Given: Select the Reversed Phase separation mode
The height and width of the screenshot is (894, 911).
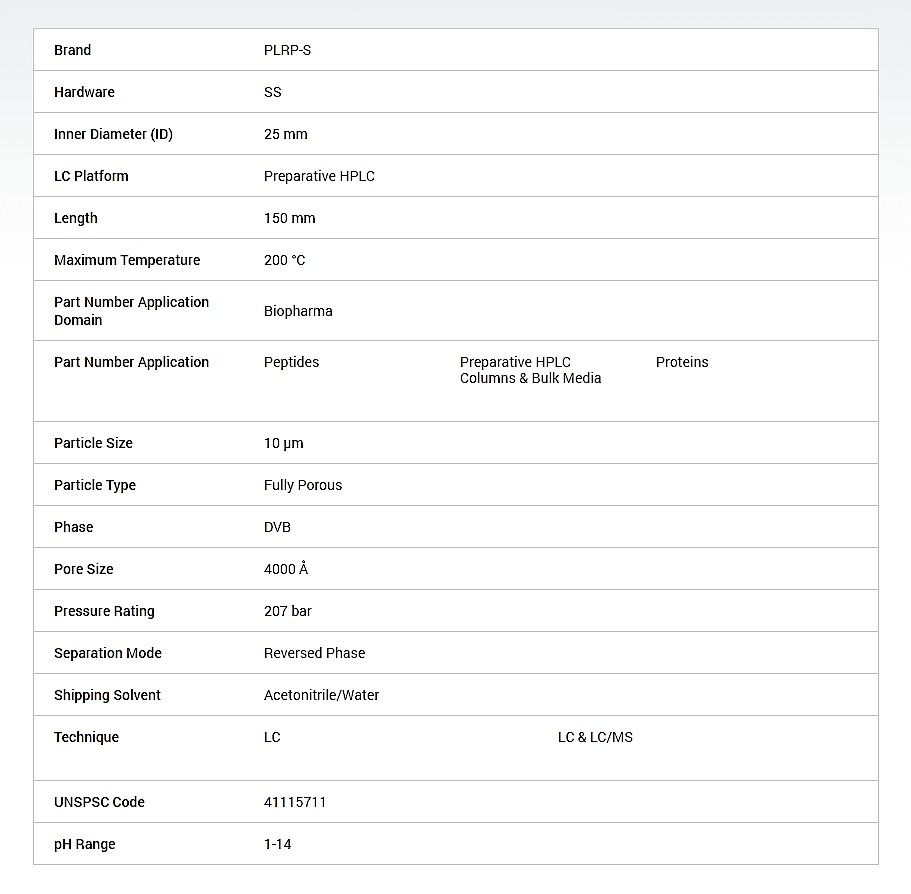Looking at the screenshot, I should tap(314, 653).
